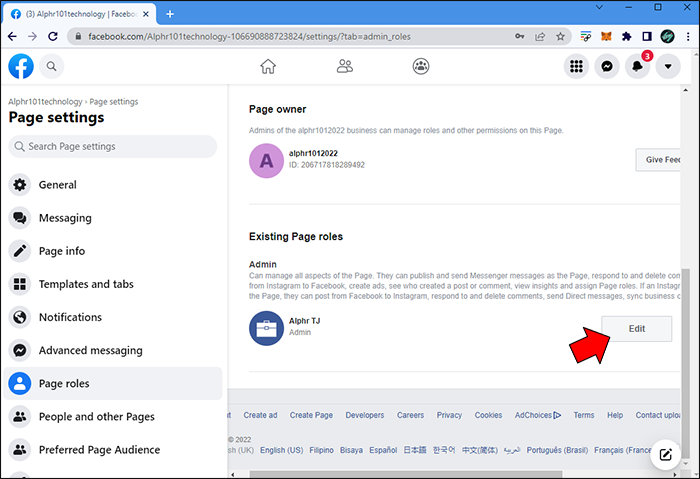Open the Developers footer link
This screenshot has height=479, width=700.
[x=365, y=415]
